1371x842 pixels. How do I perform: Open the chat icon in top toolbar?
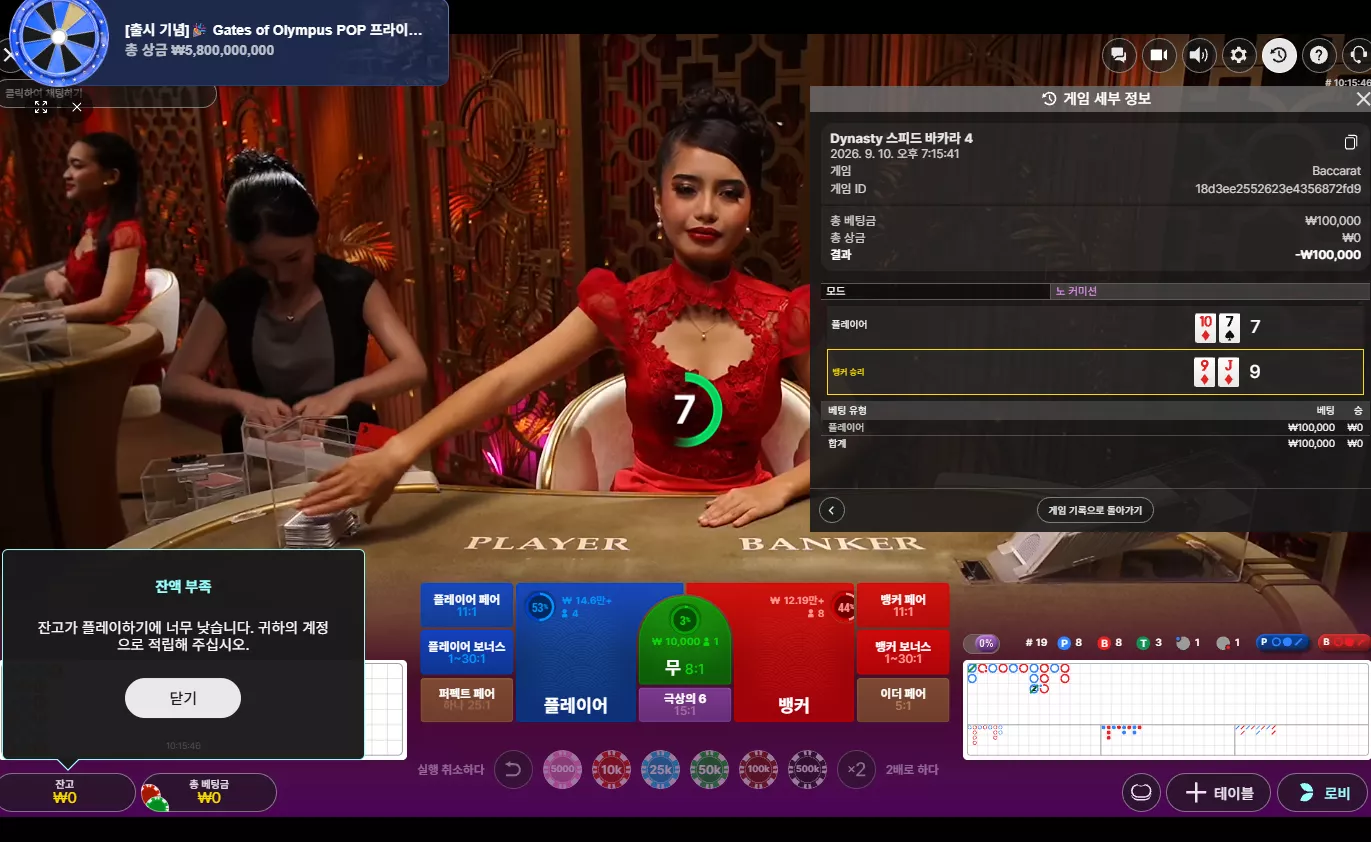(x=1119, y=55)
